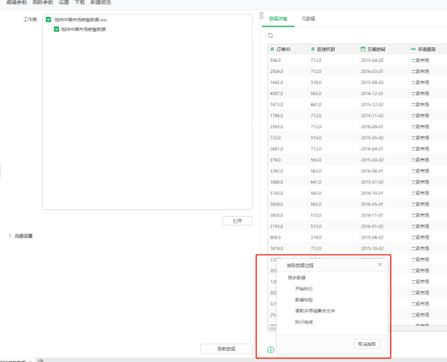Click the order ID cell 1796.0
This screenshot has width=447, height=362.
pos(276,116)
